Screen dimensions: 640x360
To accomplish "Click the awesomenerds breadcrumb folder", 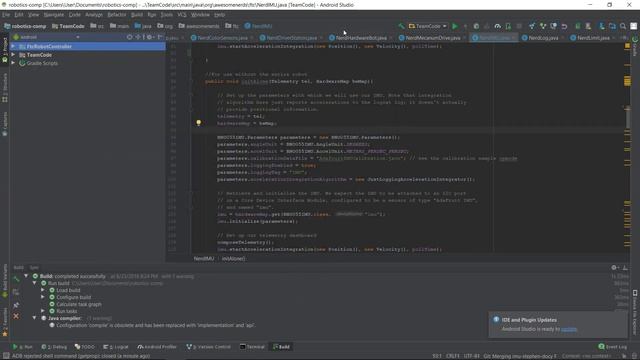I will (x=199, y=26).
